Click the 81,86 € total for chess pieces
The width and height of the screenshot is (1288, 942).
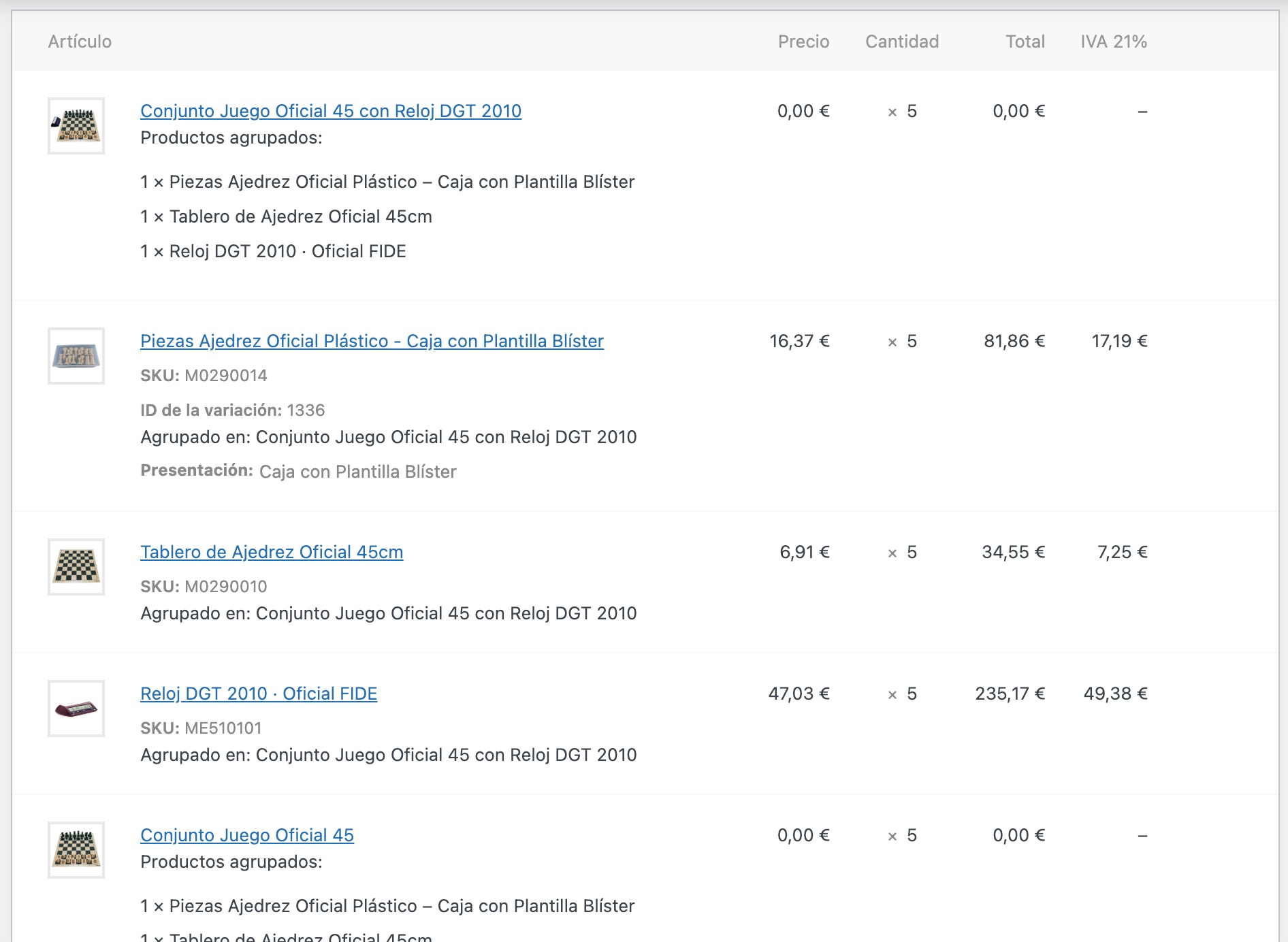point(1014,341)
